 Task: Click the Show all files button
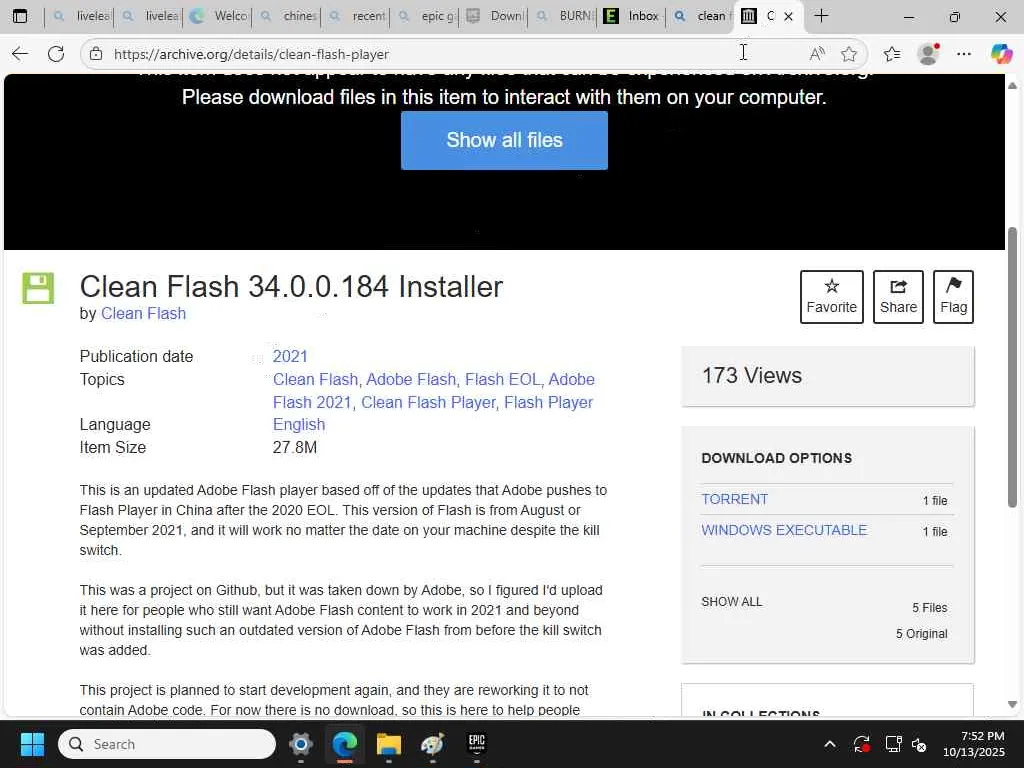tap(504, 140)
